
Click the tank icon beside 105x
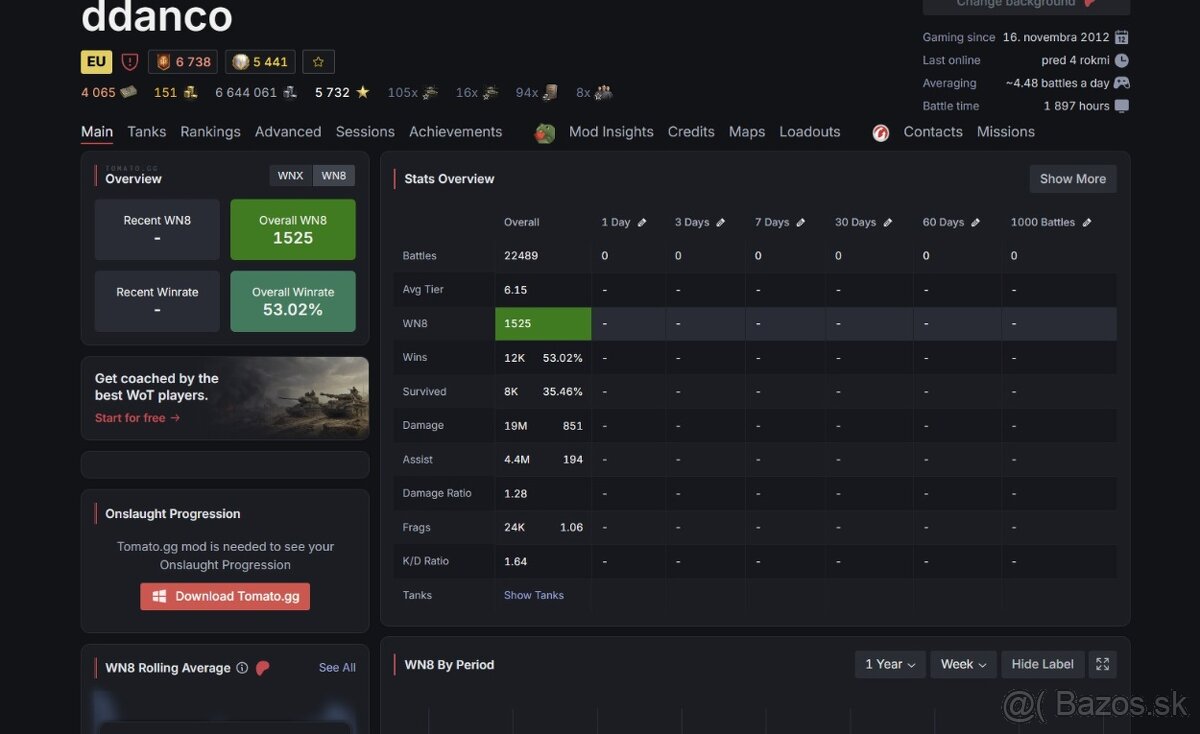click(430, 92)
